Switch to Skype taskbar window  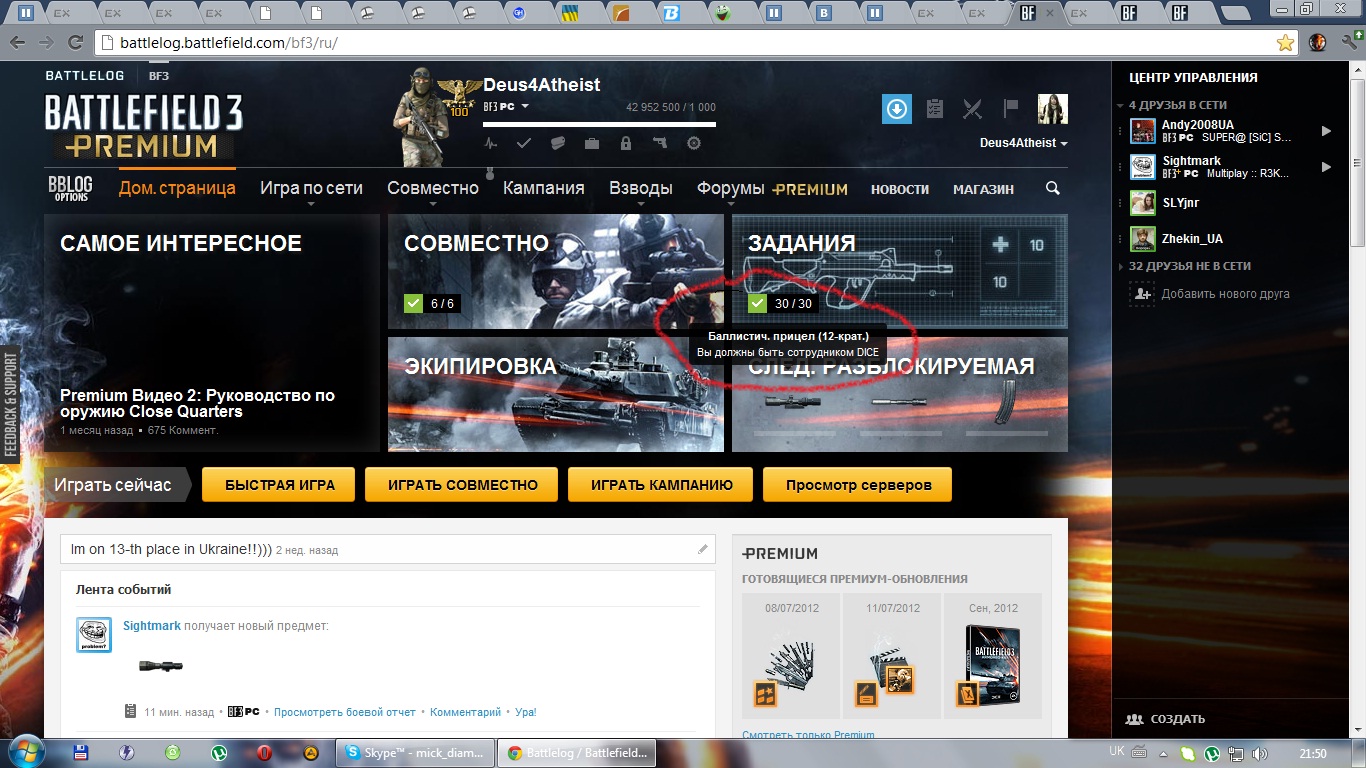414,753
